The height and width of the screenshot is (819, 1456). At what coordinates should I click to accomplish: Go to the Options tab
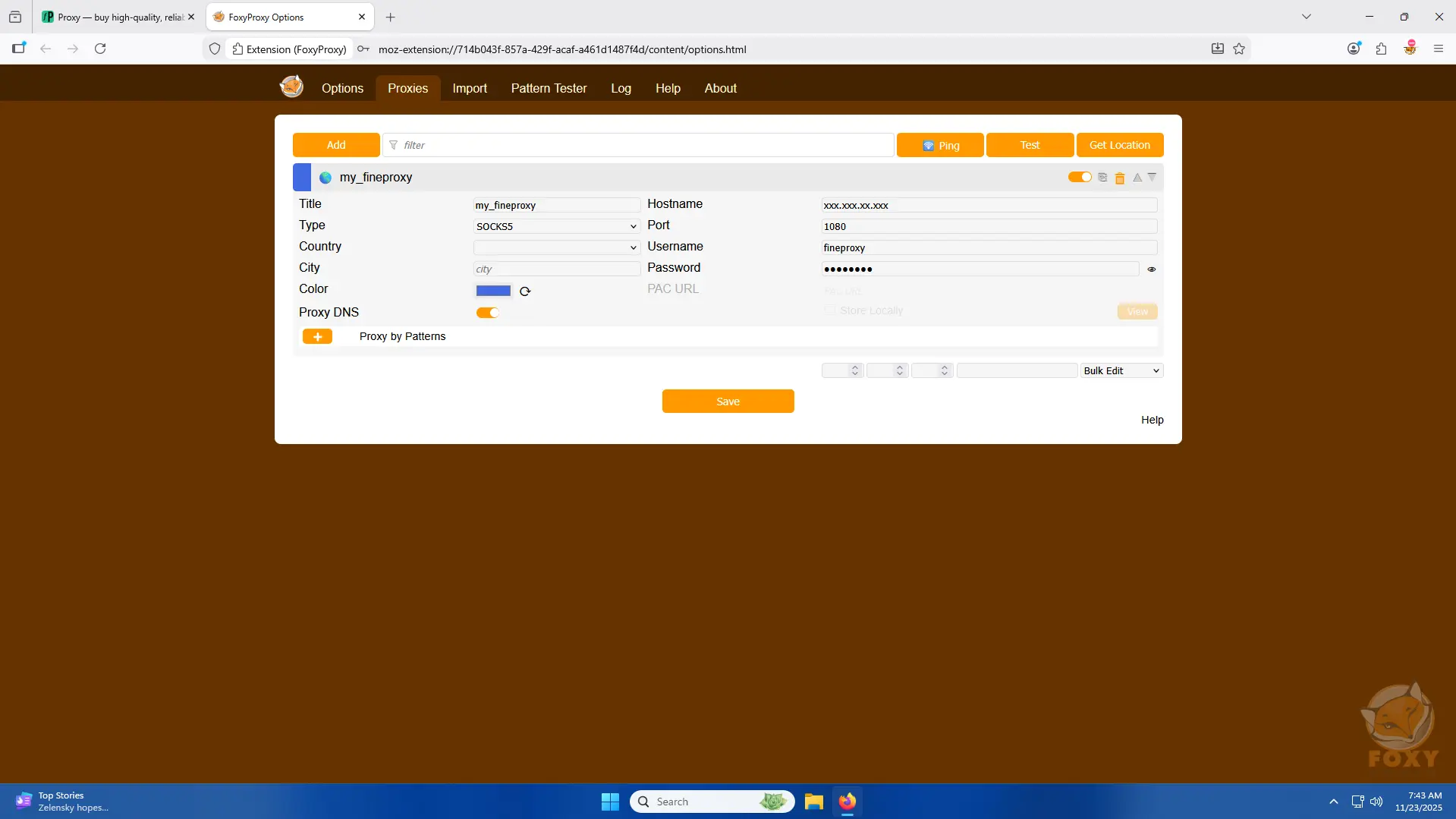(342, 88)
